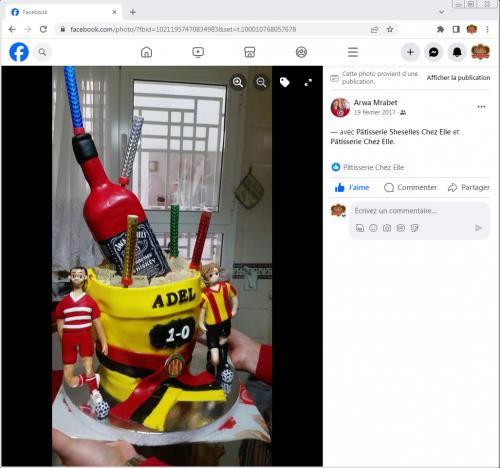Open post options three-dot menu
500x468 pixels.
(481, 107)
